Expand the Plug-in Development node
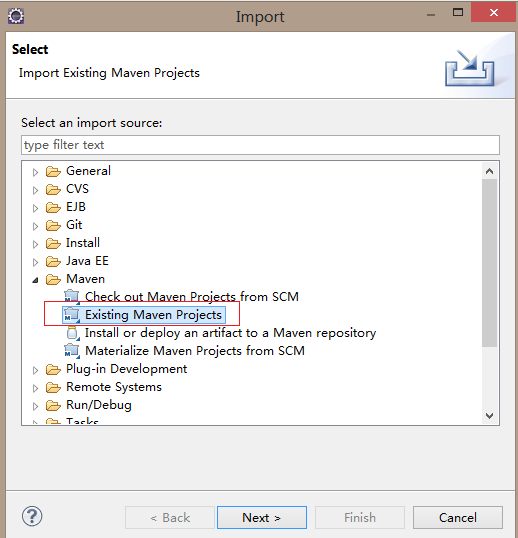 pyautogui.click(x=35, y=370)
